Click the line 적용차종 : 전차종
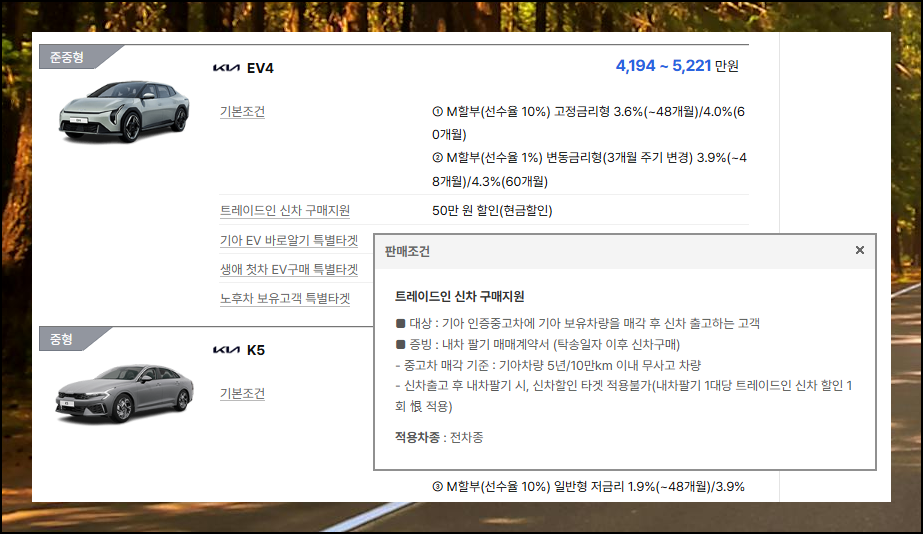 coord(439,437)
